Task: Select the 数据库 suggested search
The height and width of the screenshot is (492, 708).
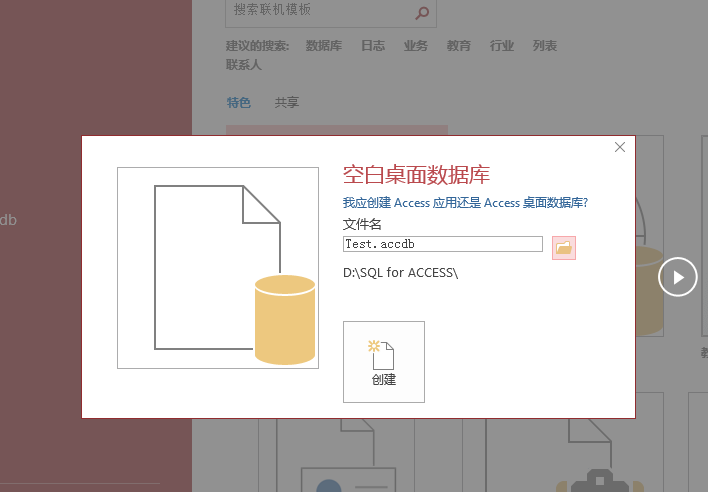Action: point(324,46)
